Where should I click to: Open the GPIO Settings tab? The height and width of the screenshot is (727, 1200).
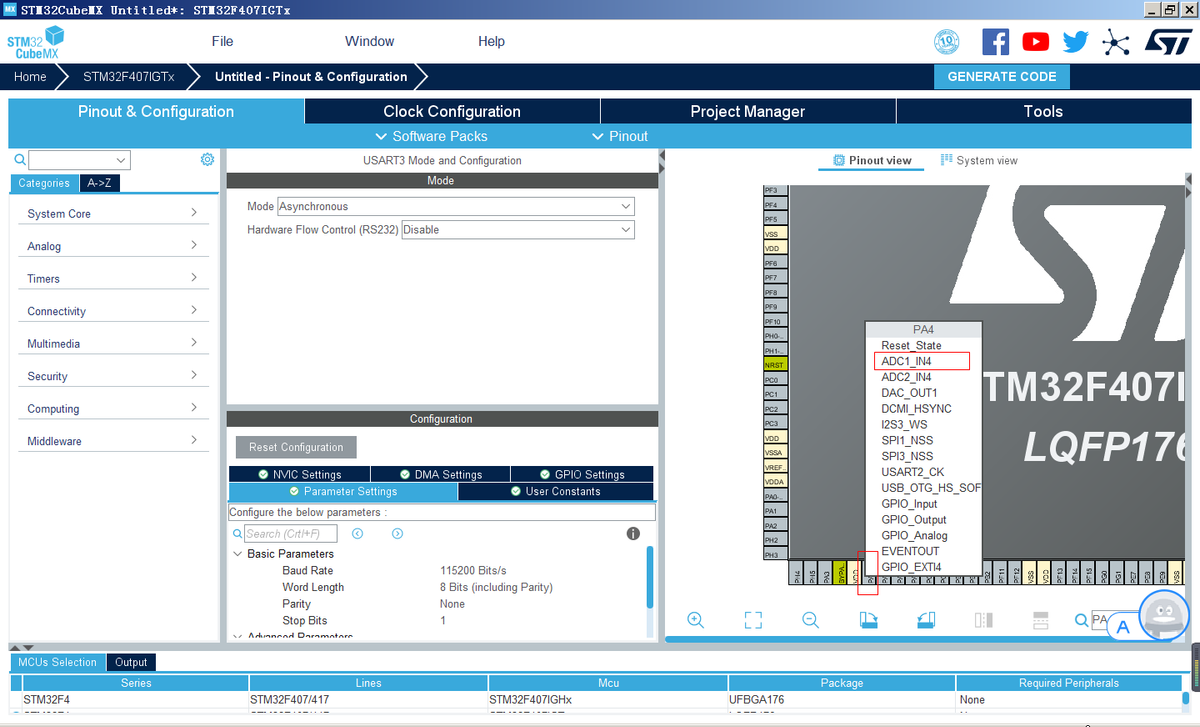click(582, 474)
